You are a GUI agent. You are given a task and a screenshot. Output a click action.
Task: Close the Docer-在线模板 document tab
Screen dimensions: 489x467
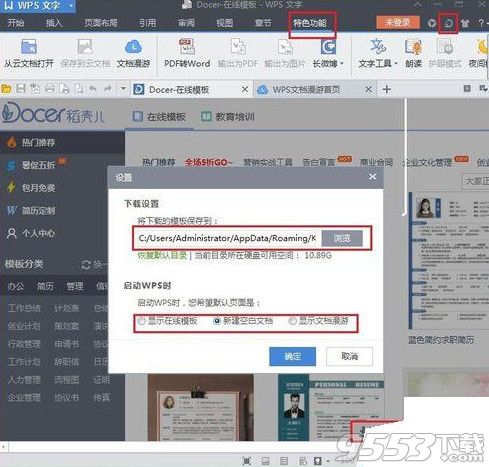click(245, 89)
